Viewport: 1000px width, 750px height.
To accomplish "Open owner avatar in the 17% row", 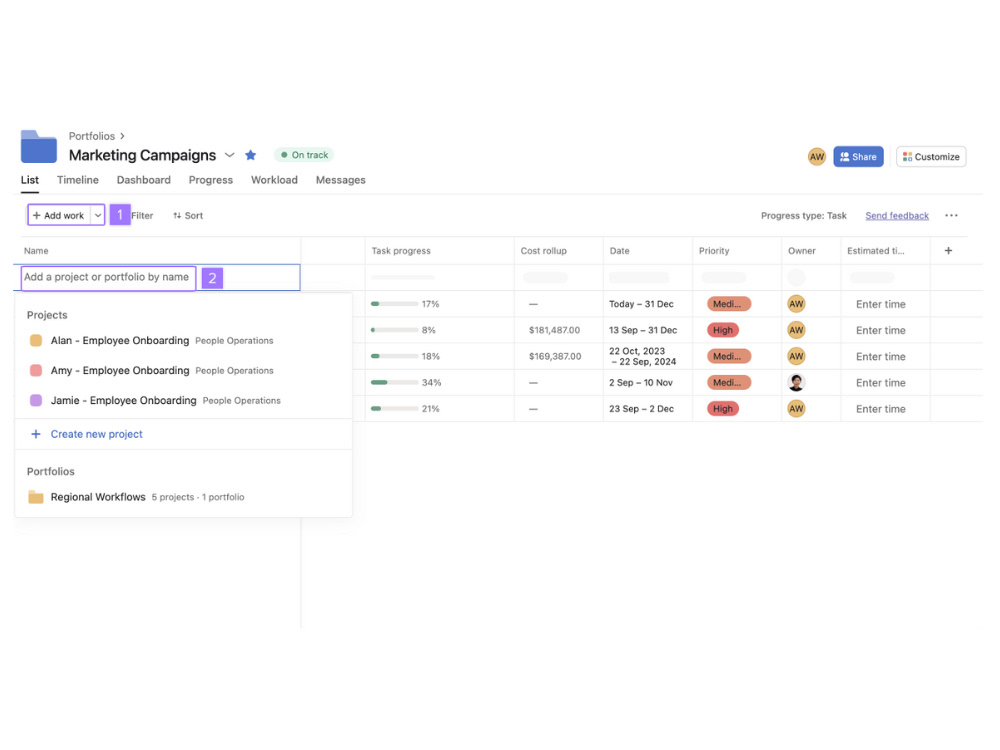I will [x=796, y=304].
